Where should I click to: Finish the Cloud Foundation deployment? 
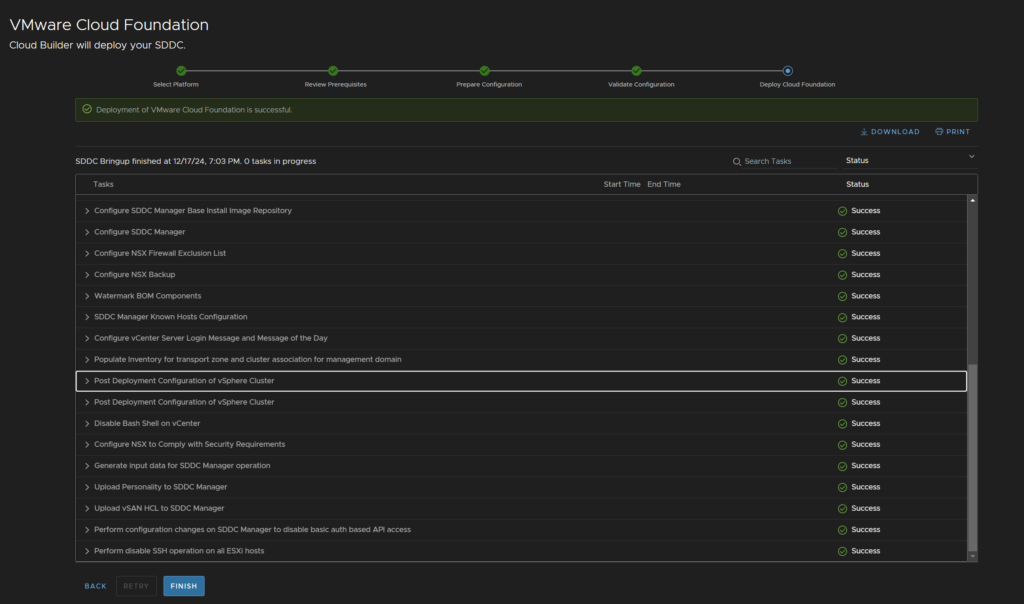pyautogui.click(x=184, y=586)
